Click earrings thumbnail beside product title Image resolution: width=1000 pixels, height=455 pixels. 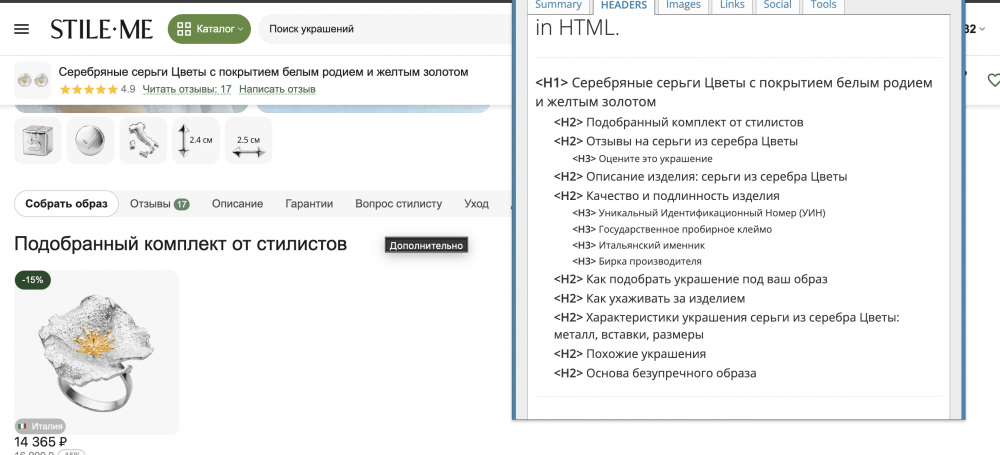pos(33,80)
